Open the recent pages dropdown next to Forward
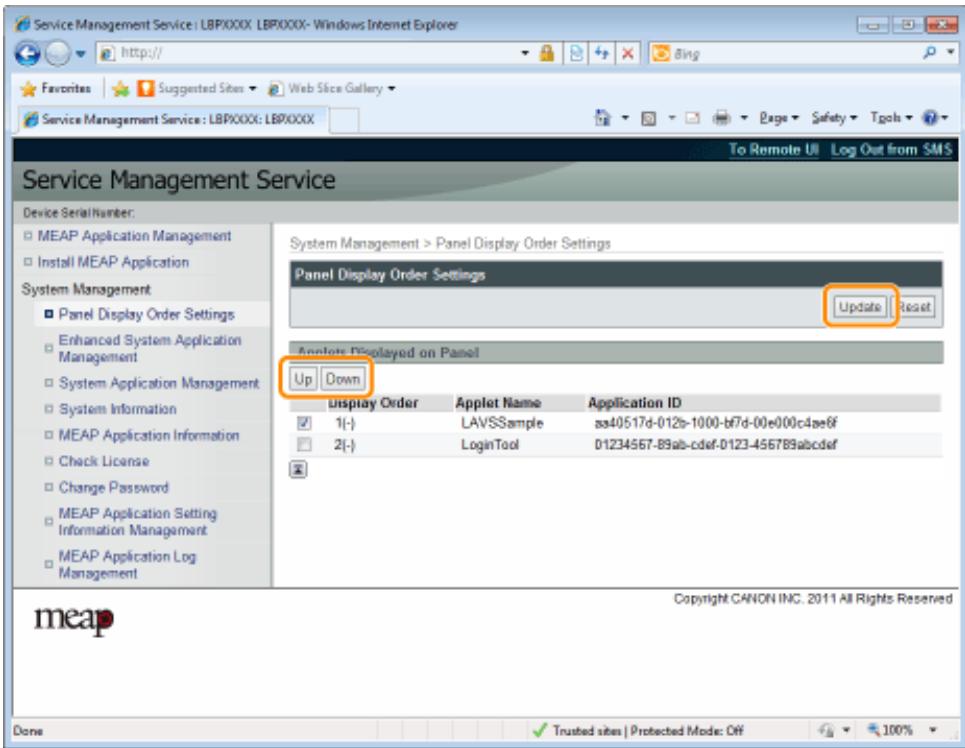Screen dimensions: 965x748 pos(81,54)
